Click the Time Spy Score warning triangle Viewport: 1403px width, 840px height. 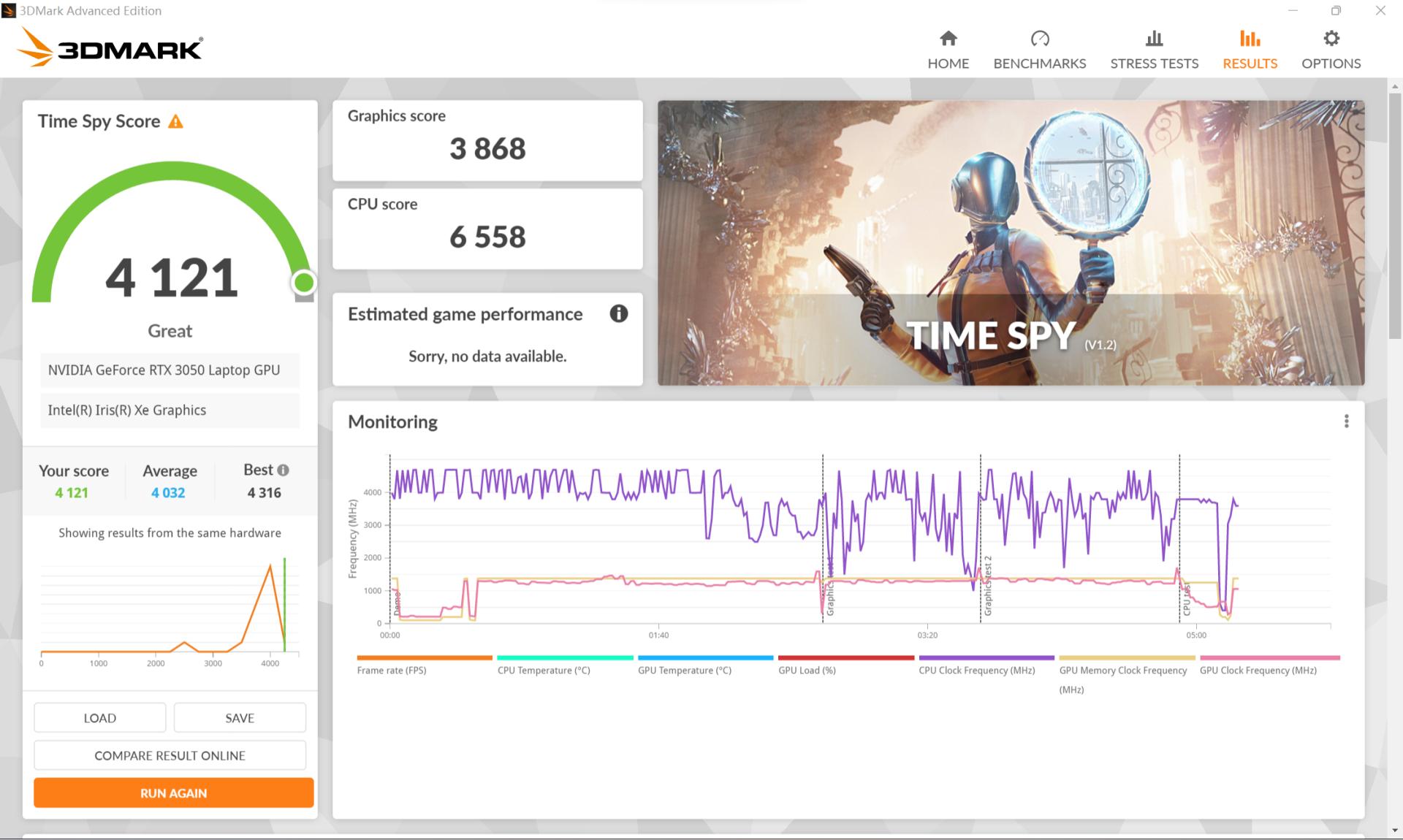click(x=175, y=121)
